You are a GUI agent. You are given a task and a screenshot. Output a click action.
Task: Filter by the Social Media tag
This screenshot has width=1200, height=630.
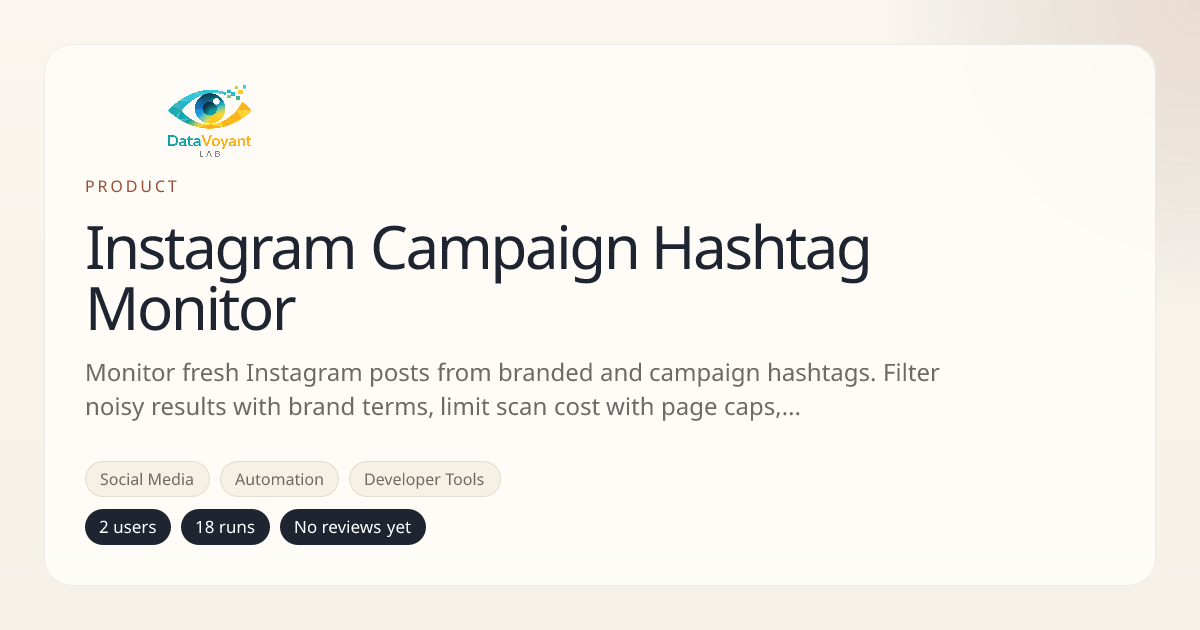(x=147, y=479)
